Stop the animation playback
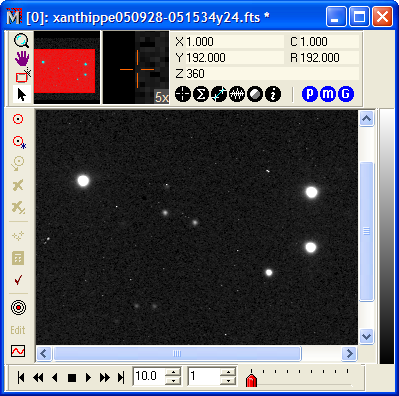The width and height of the screenshot is (399, 396). click(x=72, y=378)
